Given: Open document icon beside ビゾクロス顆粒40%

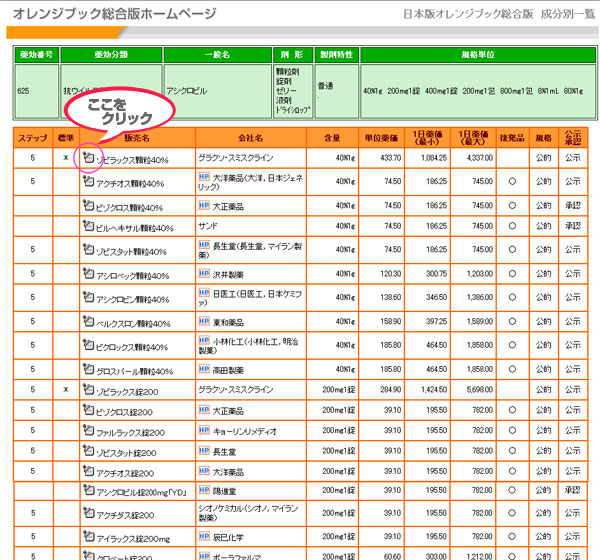Looking at the screenshot, I should pyautogui.click(x=88, y=206).
